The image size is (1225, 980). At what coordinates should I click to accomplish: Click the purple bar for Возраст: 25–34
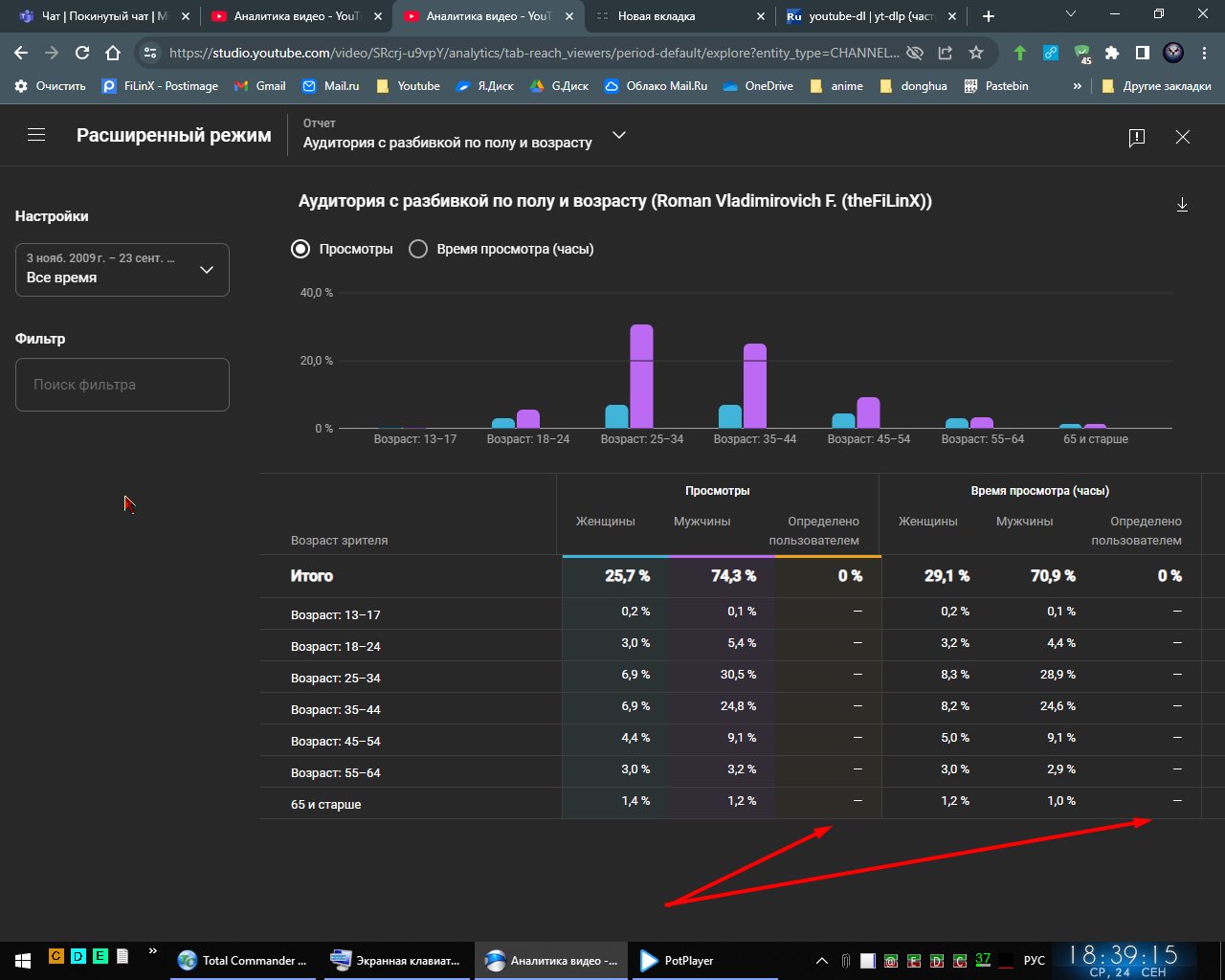641,376
